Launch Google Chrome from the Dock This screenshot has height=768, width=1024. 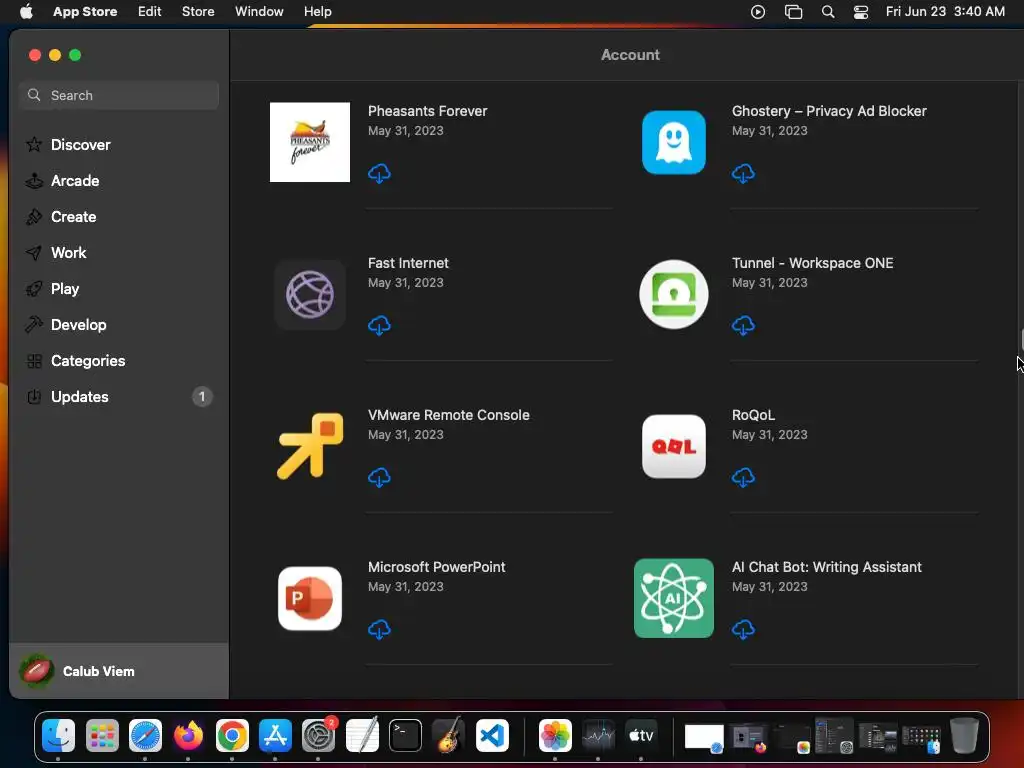pos(232,736)
